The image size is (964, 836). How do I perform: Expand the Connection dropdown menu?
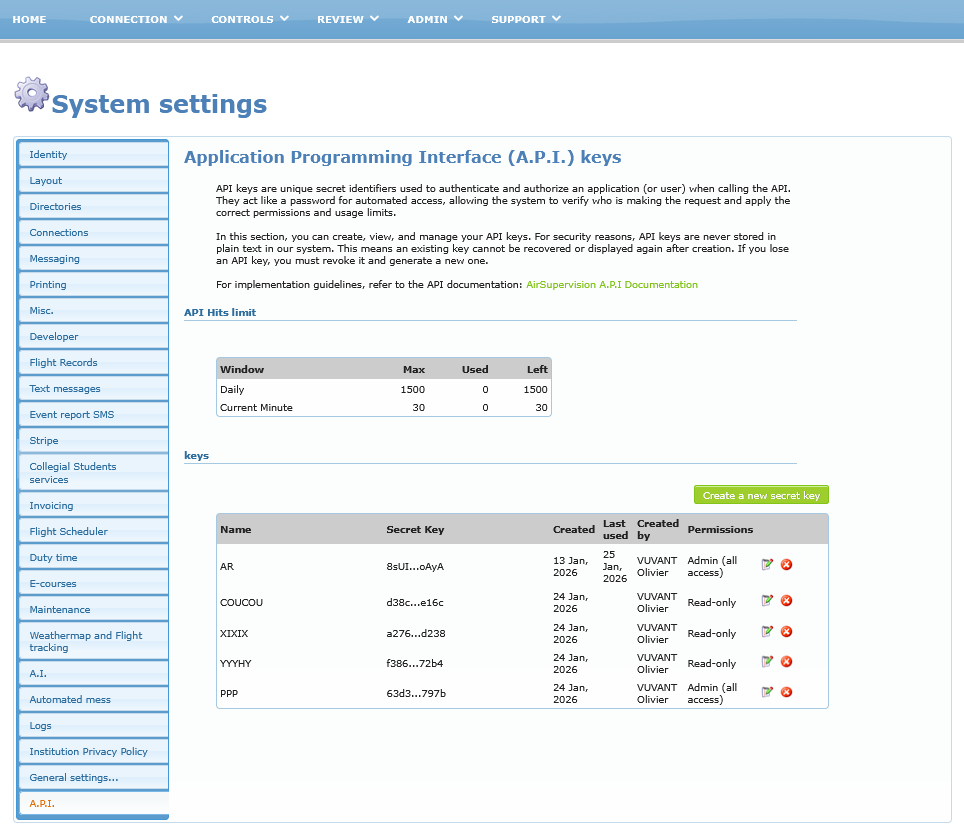pos(136,19)
